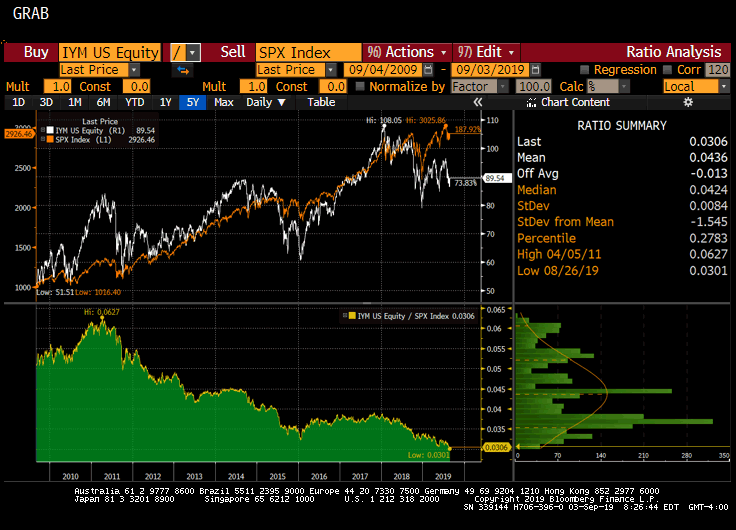Screen dimensions: 736x530
Task: Click the 0.0306 ratio axis tag
Action: tap(496, 447)
